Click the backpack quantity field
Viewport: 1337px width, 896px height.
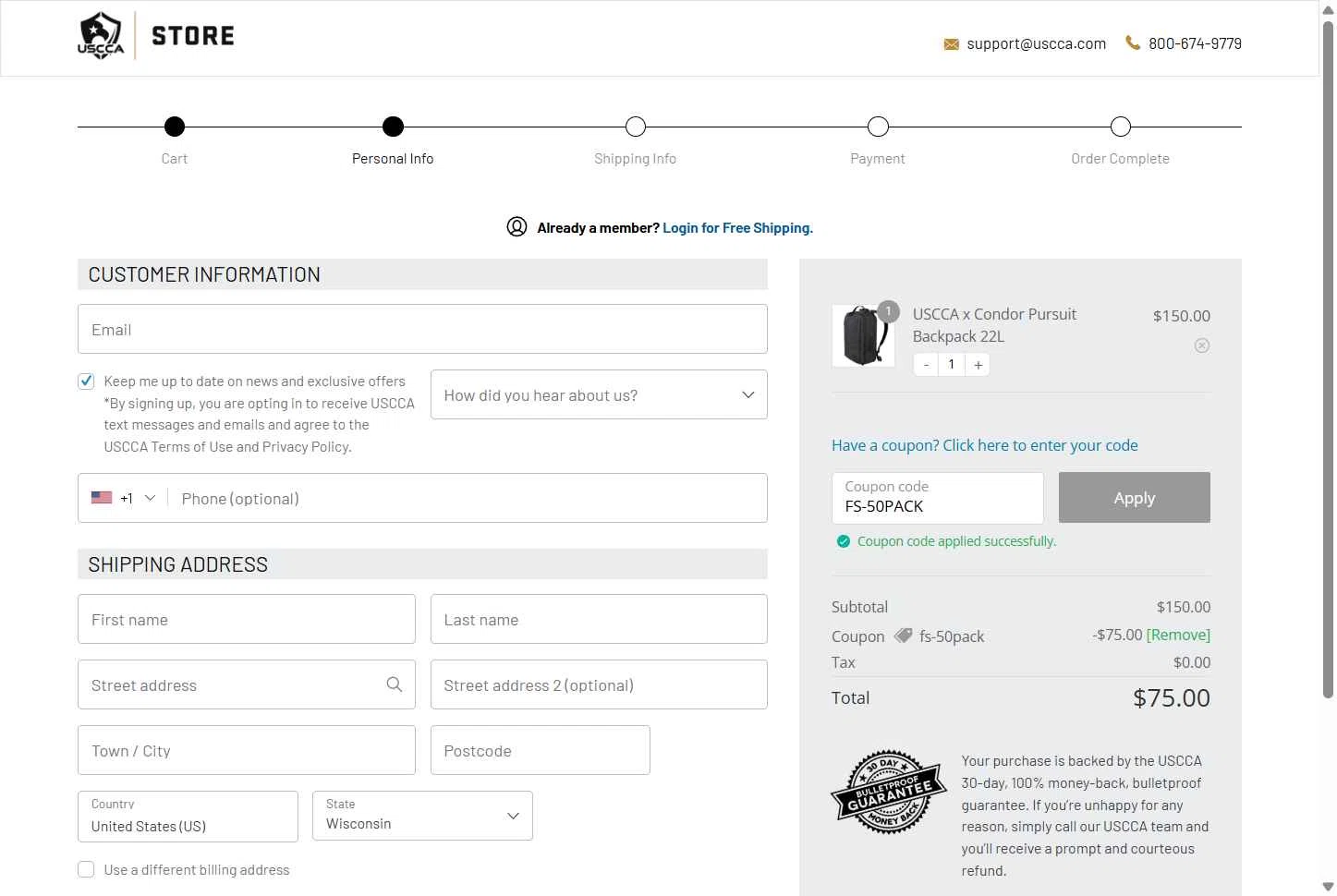click(x=951, y=365)
